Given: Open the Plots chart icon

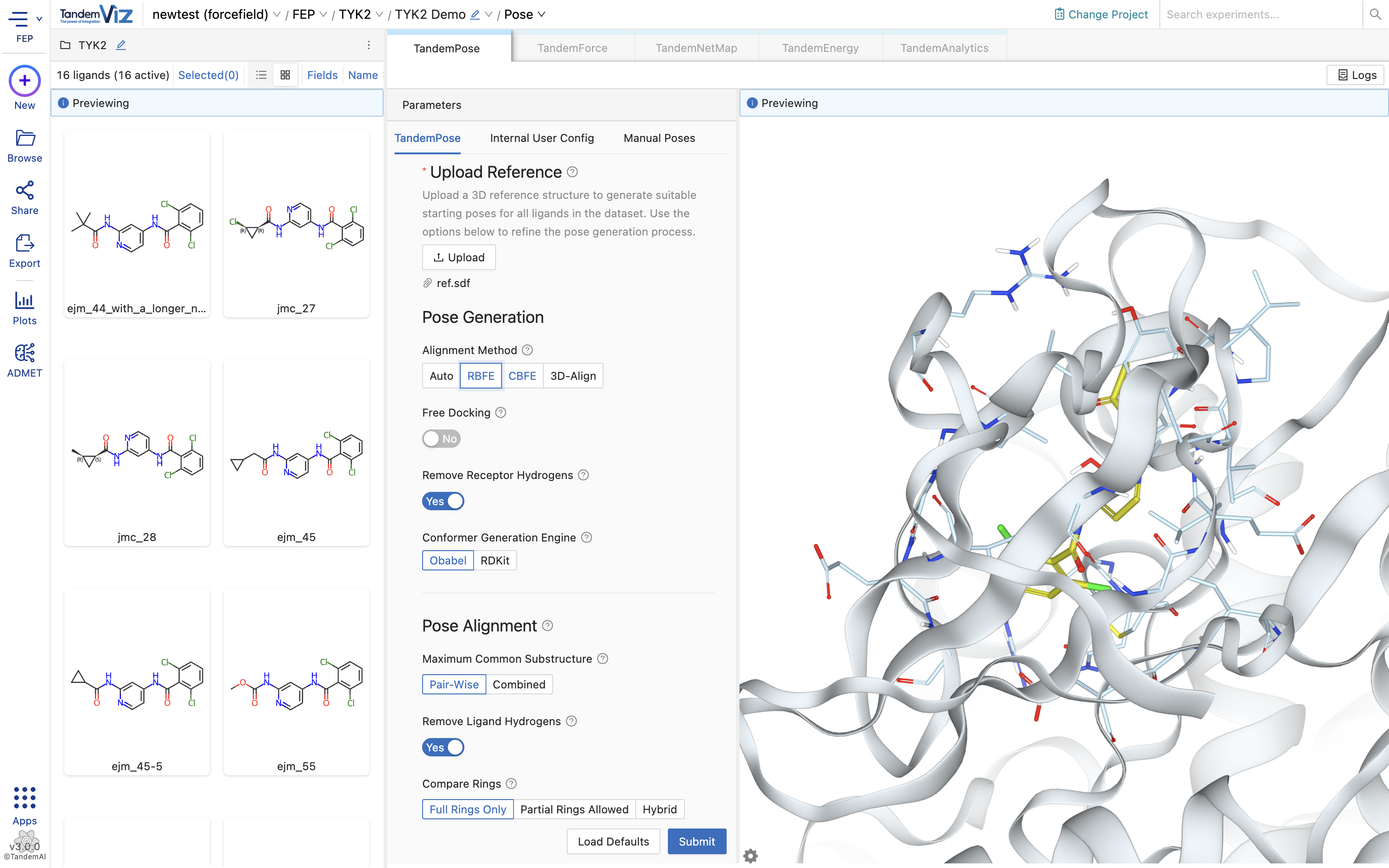Looking at the screenshot, I should pos(25,300).
